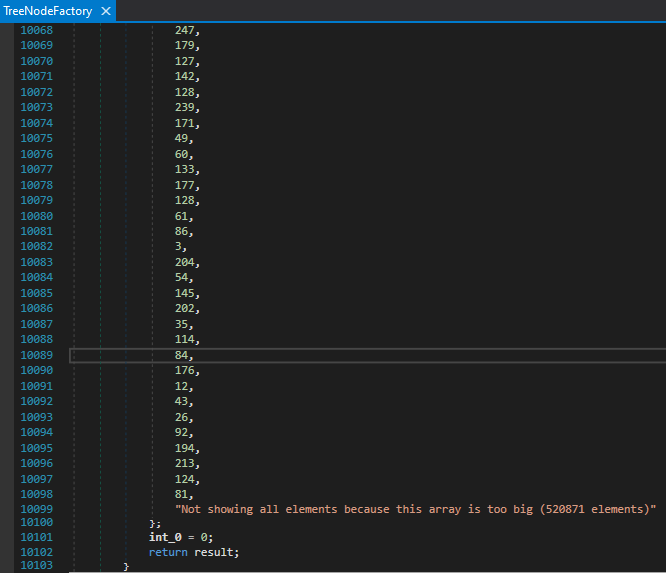Click line number 10103
The height and width of the screenshot is (573, 666).
coord(37,565)
